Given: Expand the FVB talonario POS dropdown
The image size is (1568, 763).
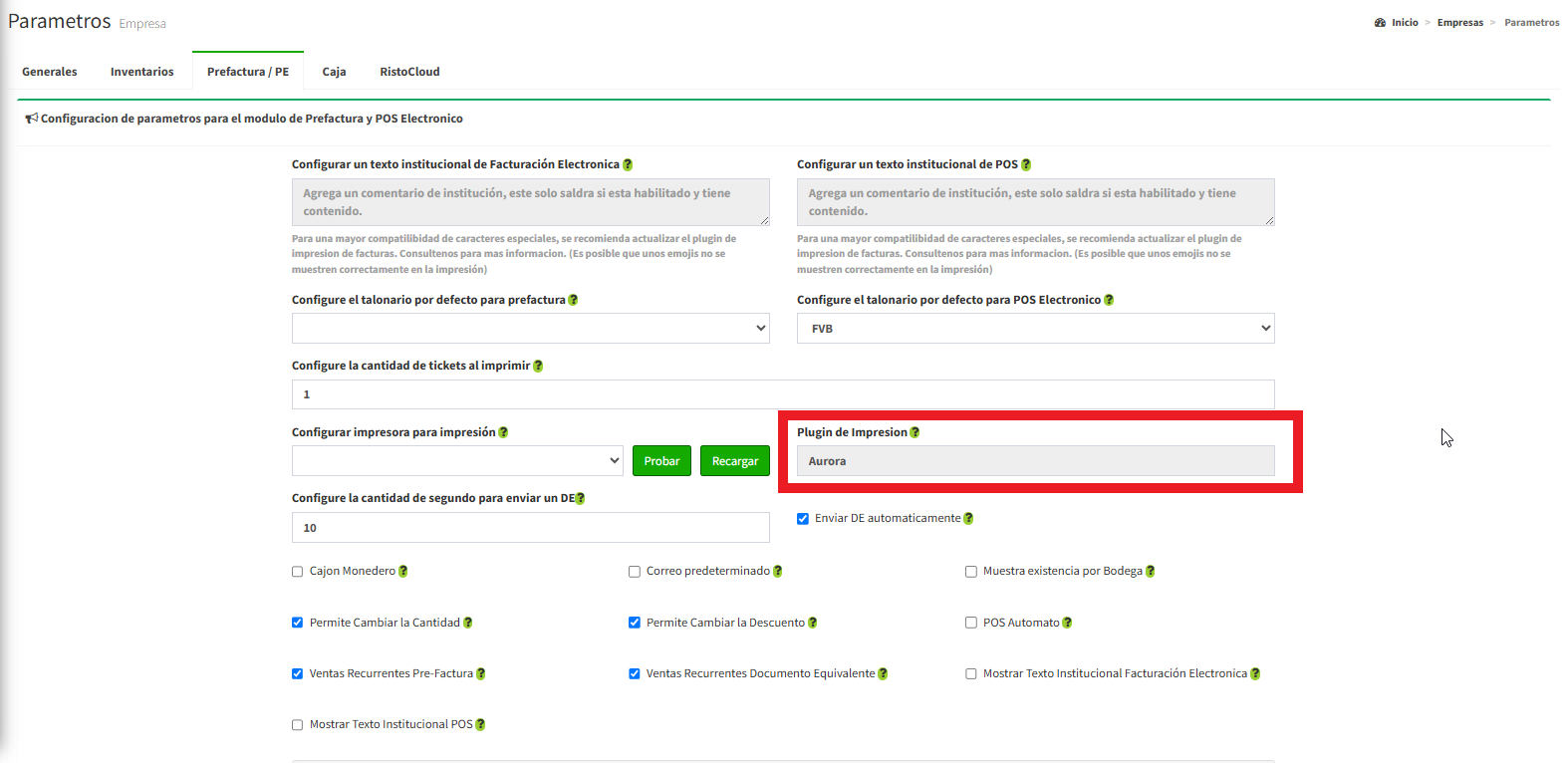Looking at the screenshot, I should coord(1035,329).
